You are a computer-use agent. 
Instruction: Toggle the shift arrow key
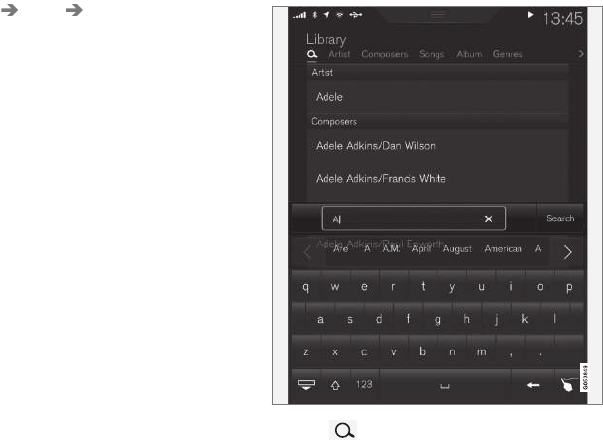tap(335, 385)
